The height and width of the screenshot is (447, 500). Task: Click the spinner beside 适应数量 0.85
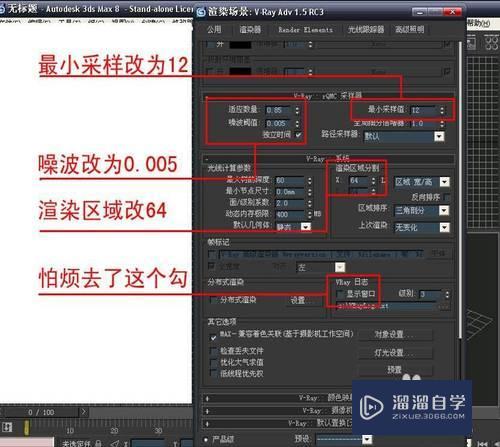click(x=297, y=110)
